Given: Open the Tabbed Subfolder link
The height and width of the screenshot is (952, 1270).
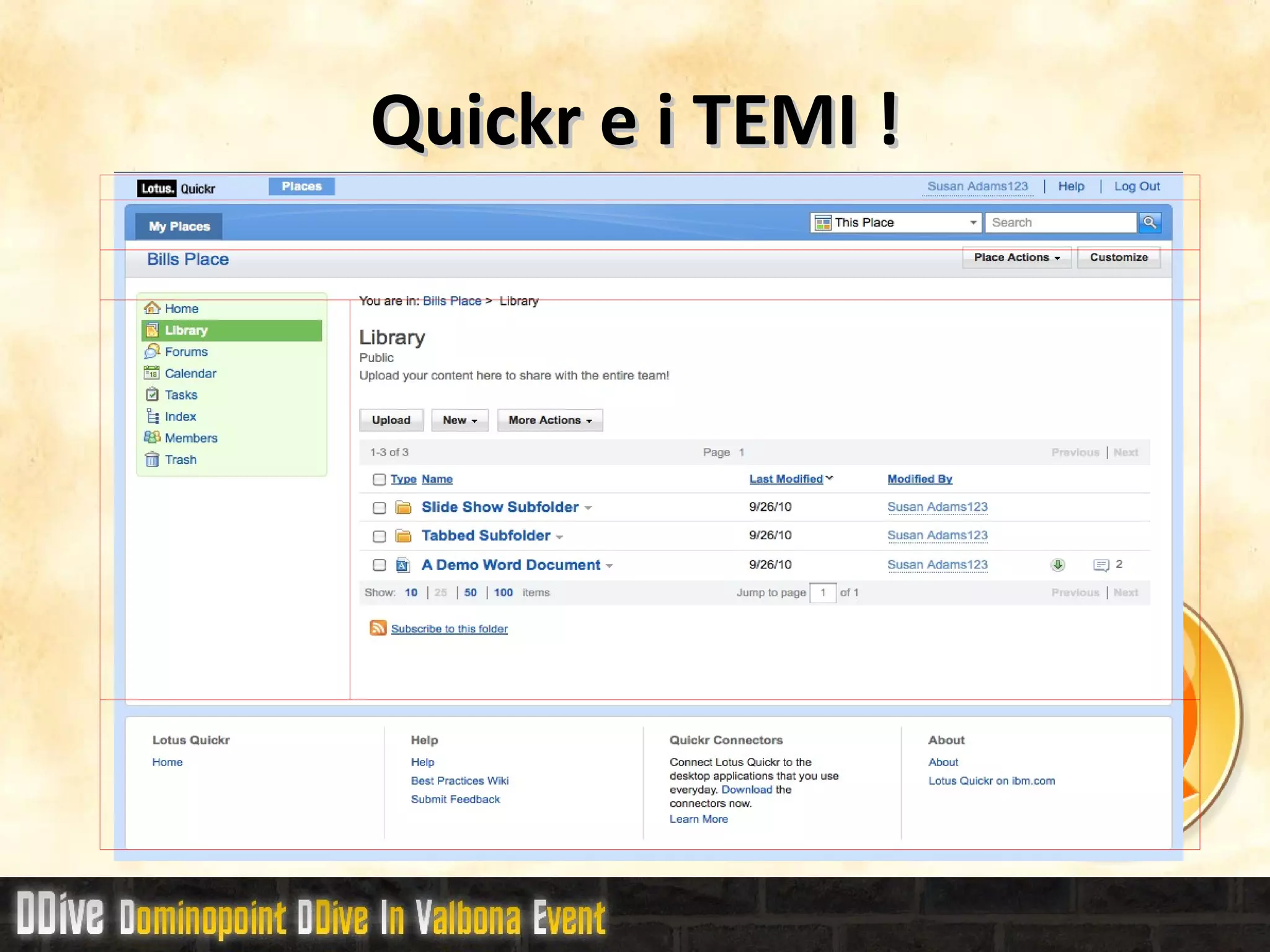Looking at the screenshot, I should 486,535.
